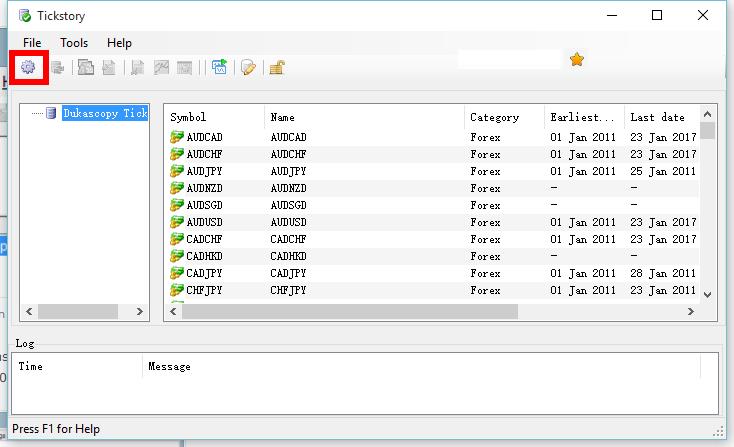Viewport: 734px width, 447px height.
Task: Click the symbol list vertical scrollbar thumb
Action: coord(707,131)
